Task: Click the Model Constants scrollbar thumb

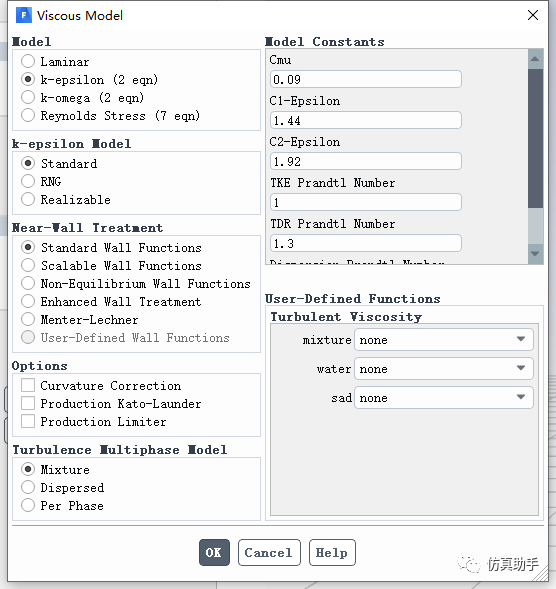Action: tap(535, 138)
